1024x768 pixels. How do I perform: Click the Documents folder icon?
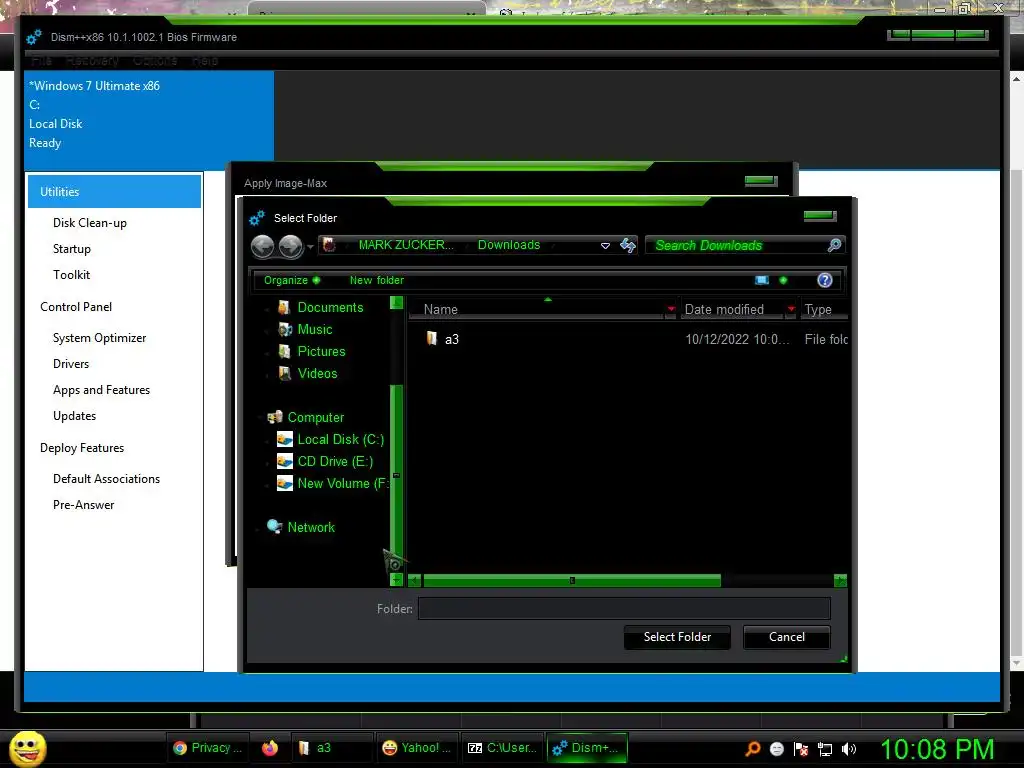[x=284, y=308]
